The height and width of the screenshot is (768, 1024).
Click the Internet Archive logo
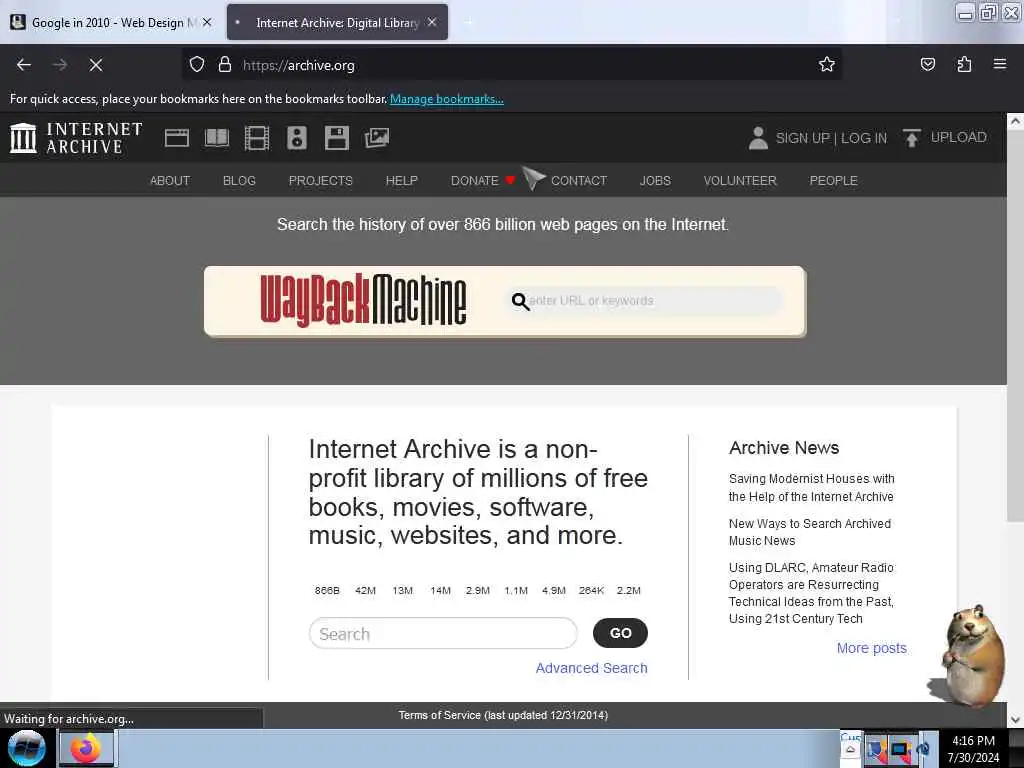click(x=76, y=138)
